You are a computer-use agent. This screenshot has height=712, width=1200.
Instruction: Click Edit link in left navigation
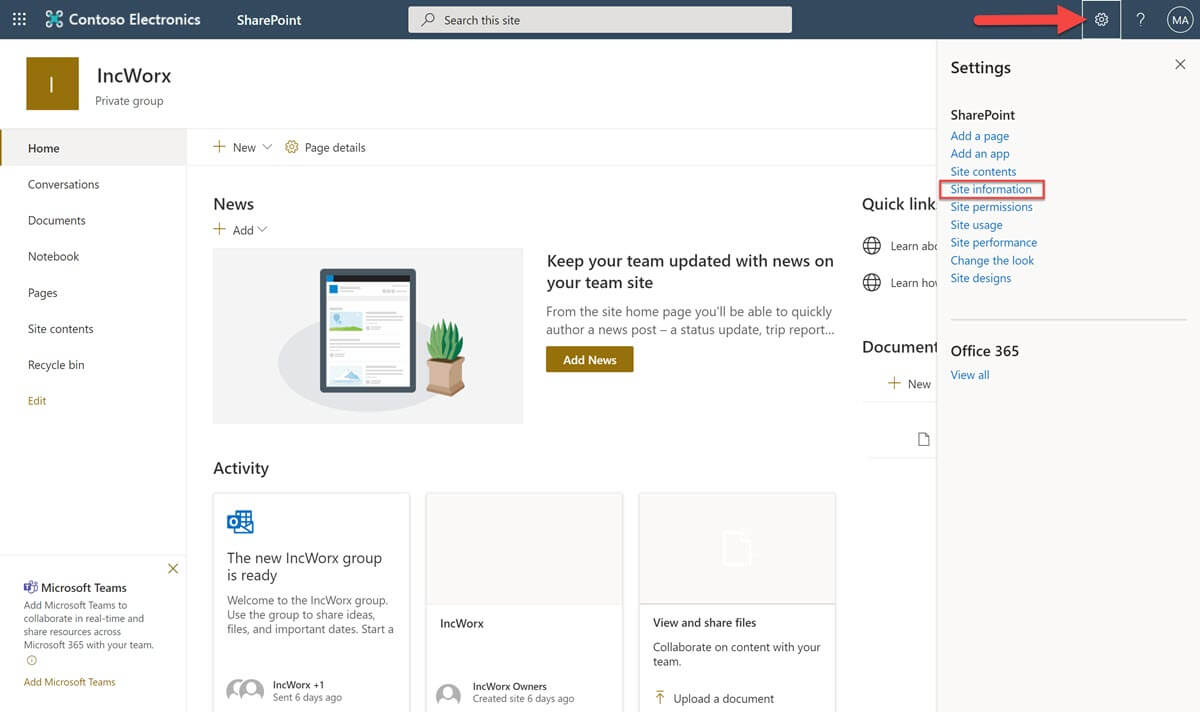[37, 401]
